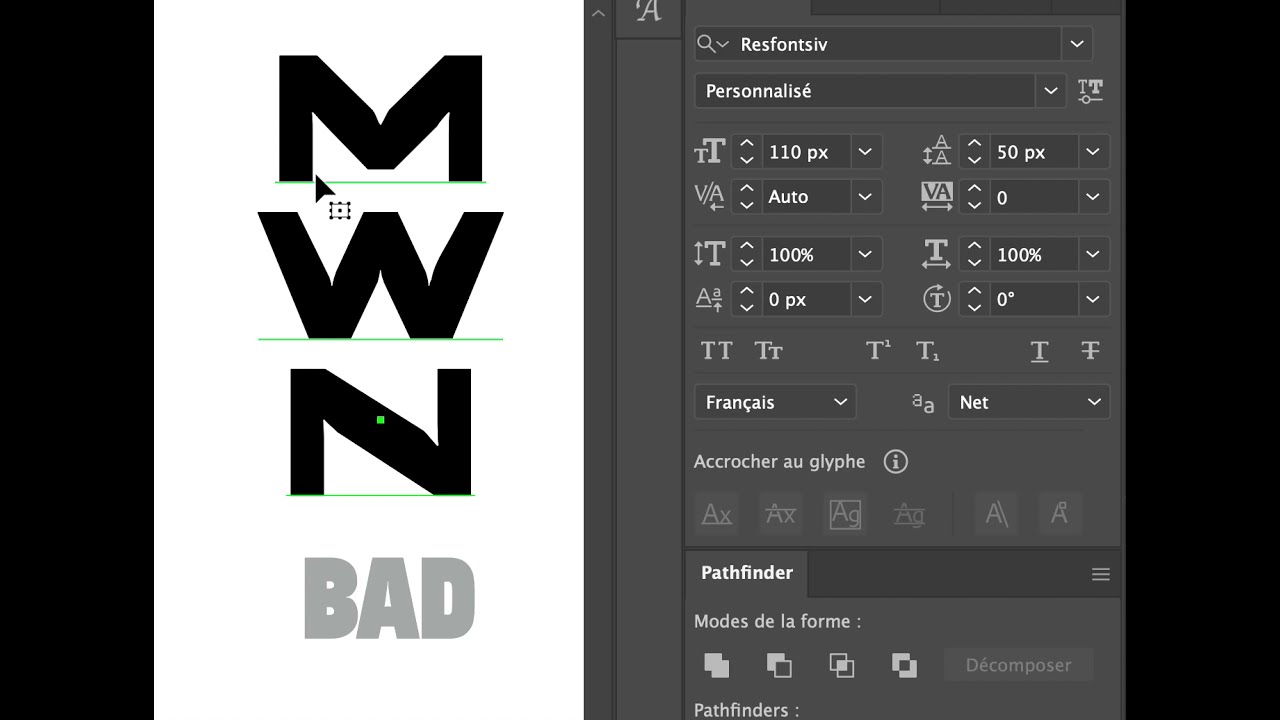Click the kerning stepper arrows
Image resolution: width=1280 pixels, height=720 pixels.
coord(747,197)
